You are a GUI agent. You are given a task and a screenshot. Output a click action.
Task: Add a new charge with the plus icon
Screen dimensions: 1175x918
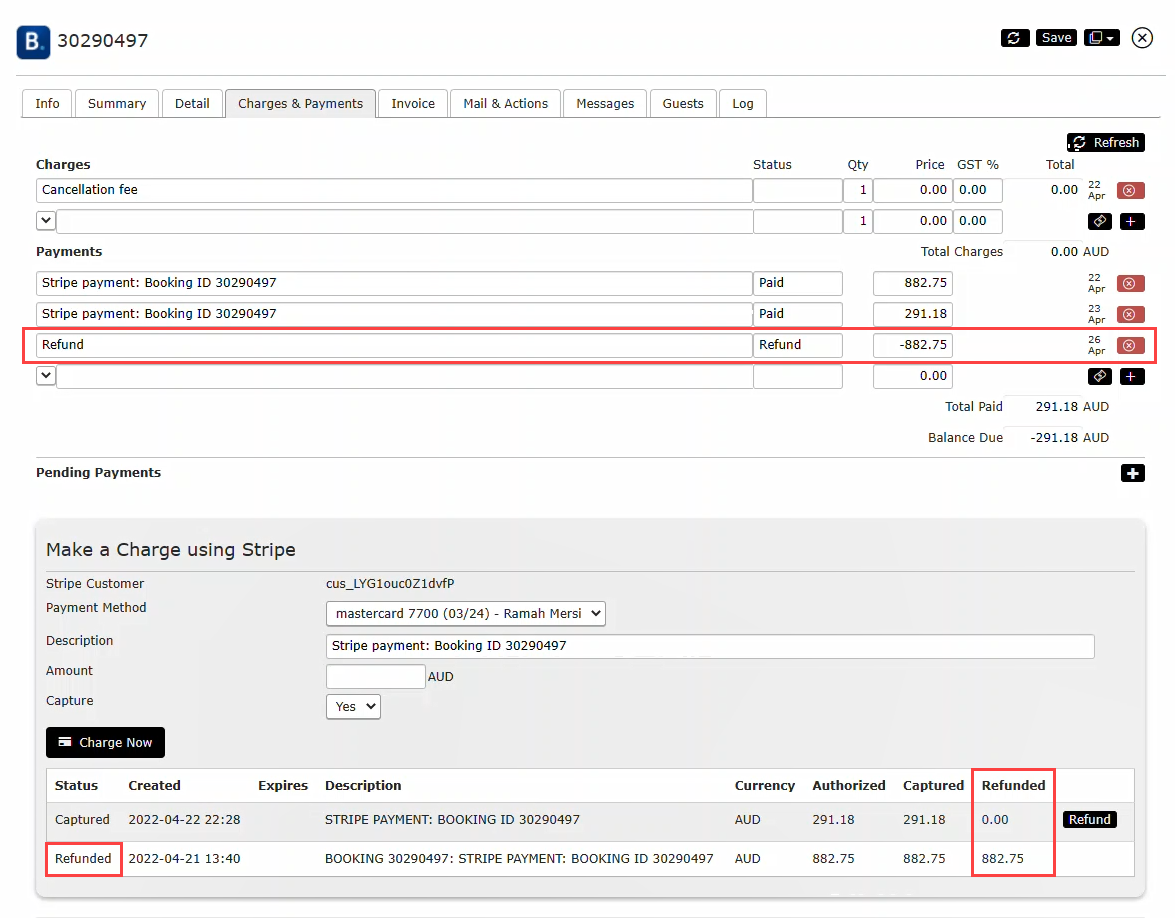coord(1131,221)
